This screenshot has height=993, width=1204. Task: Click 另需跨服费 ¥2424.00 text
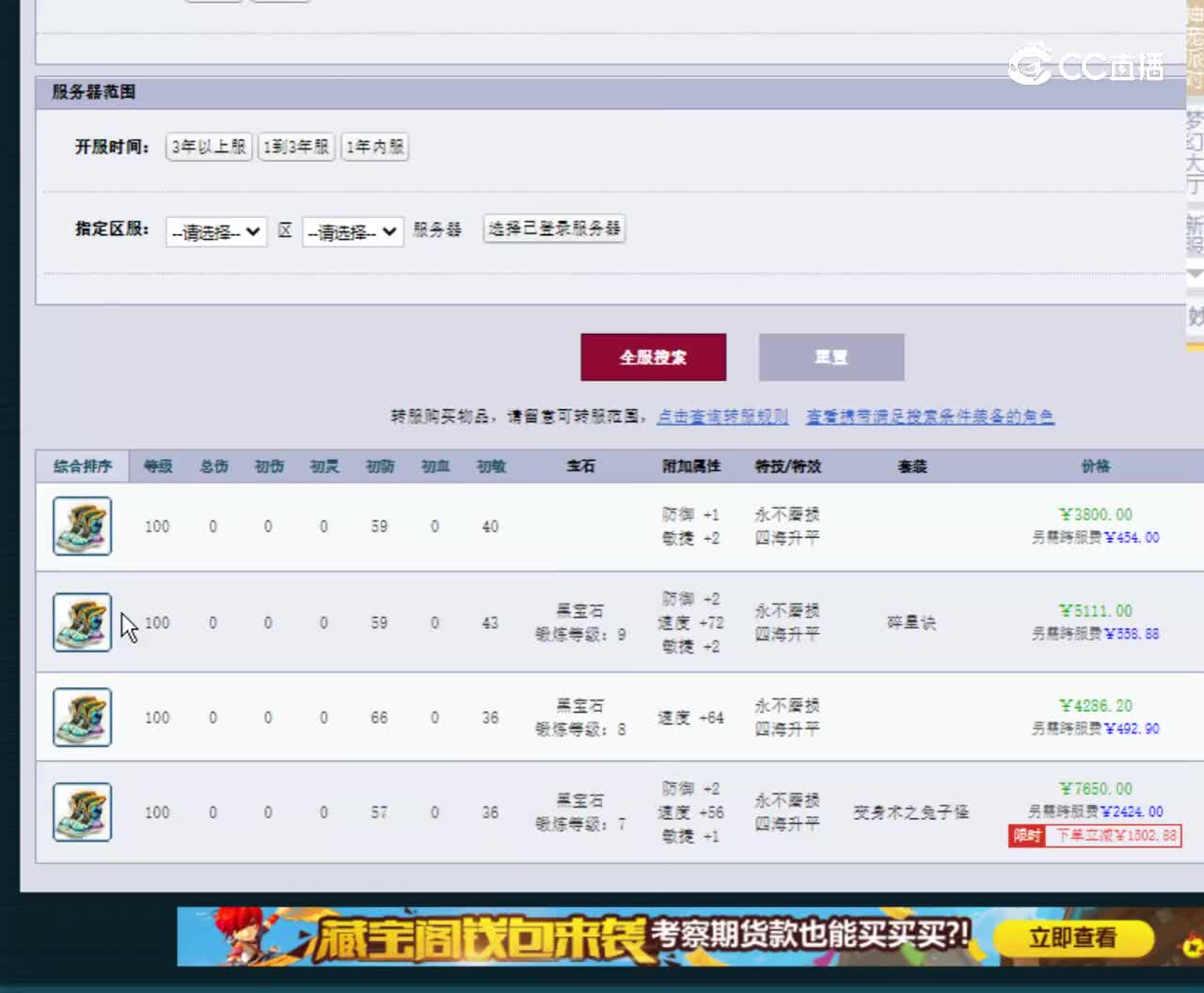[x=1096, y=812]
